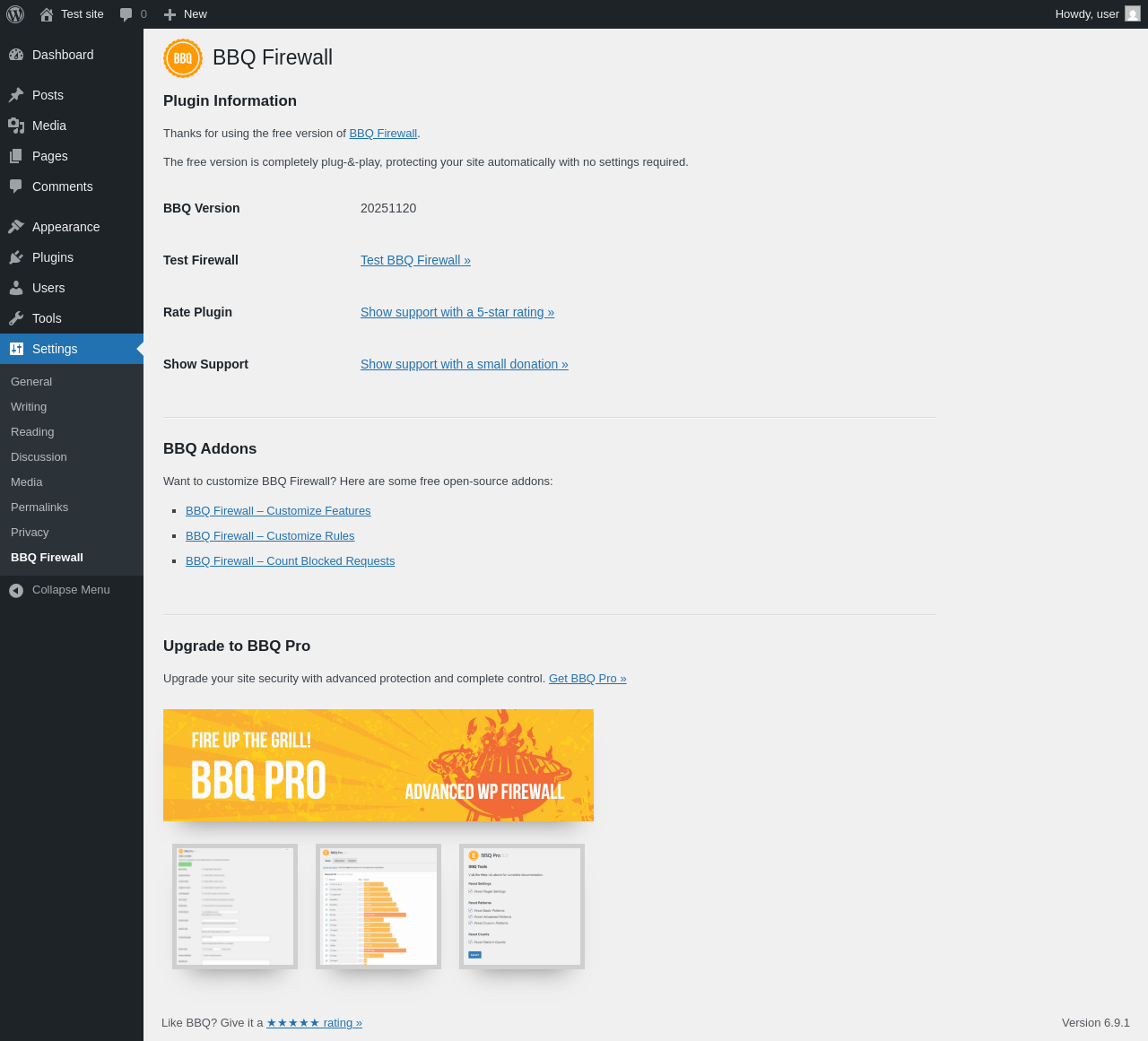Navigate to the Plugins menu

(x=72, y=257)
